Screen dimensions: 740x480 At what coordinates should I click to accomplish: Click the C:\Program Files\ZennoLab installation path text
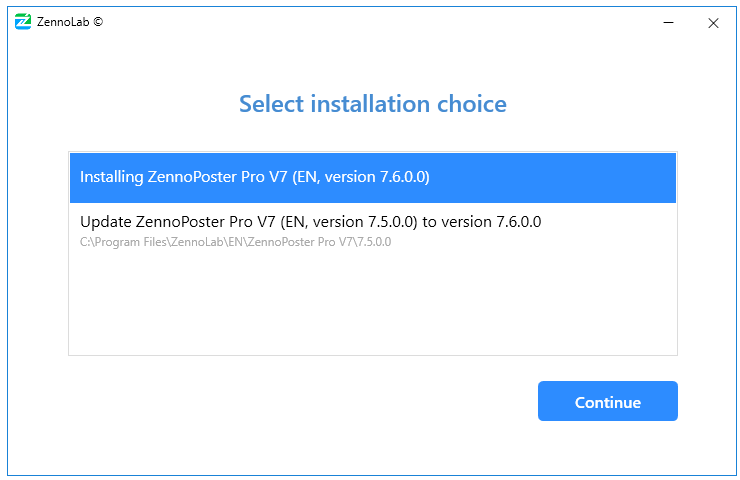(235, 242)
